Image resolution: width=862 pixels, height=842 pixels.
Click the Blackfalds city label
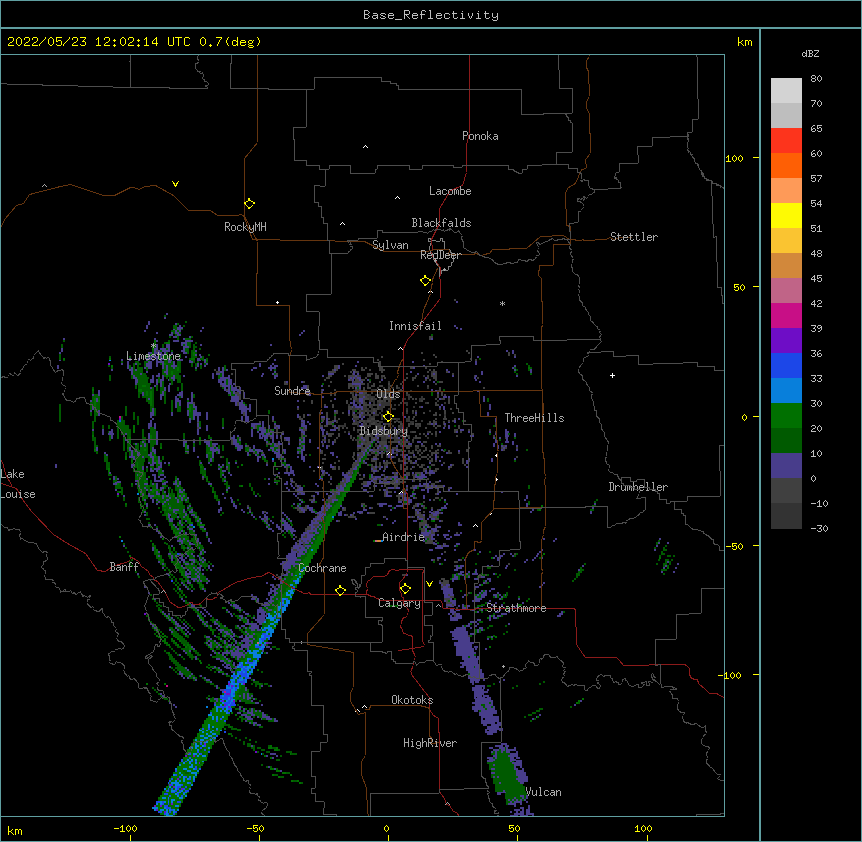[x=441, y=223]
